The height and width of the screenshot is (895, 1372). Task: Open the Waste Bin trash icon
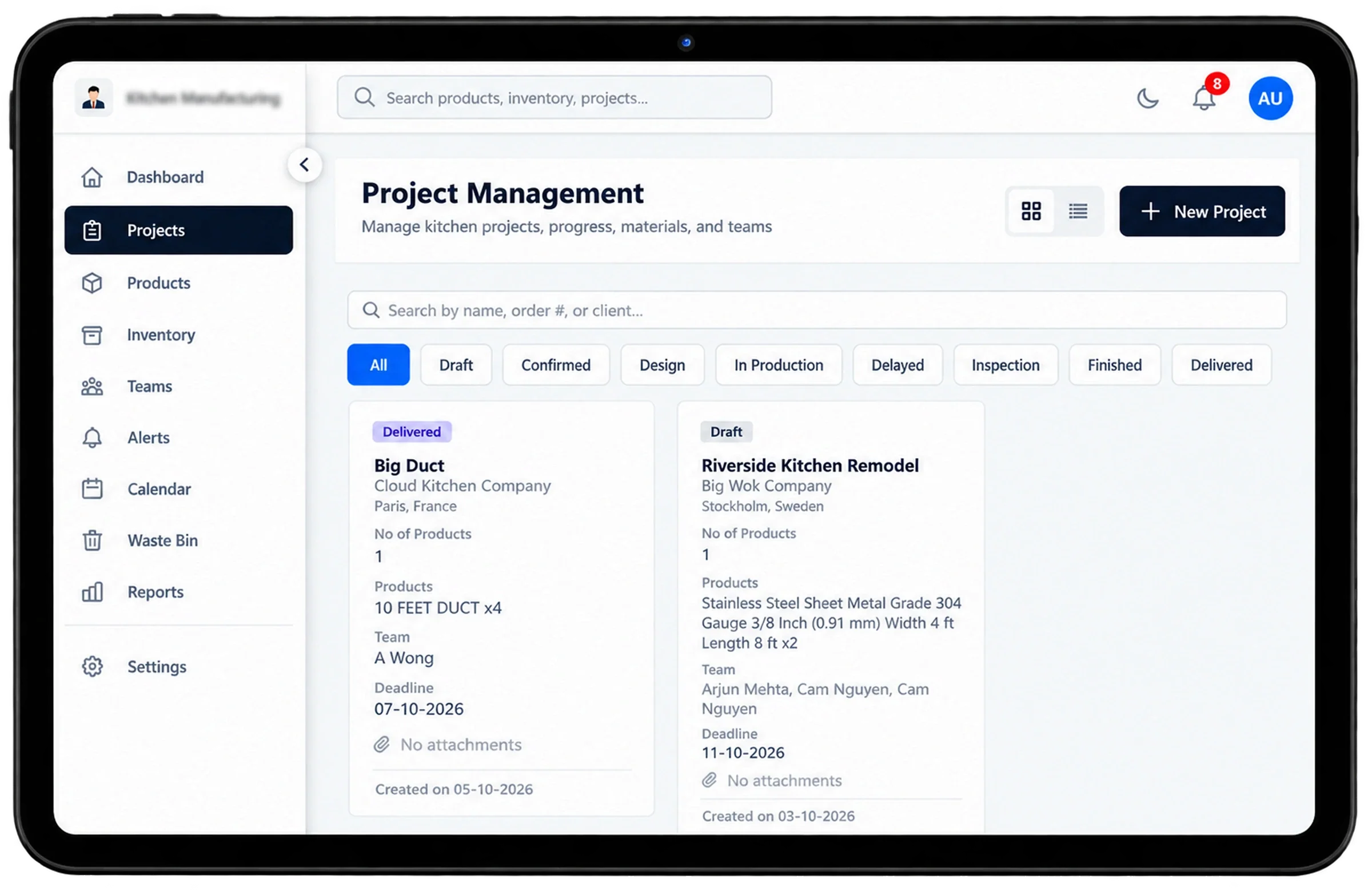coord(91,540)
